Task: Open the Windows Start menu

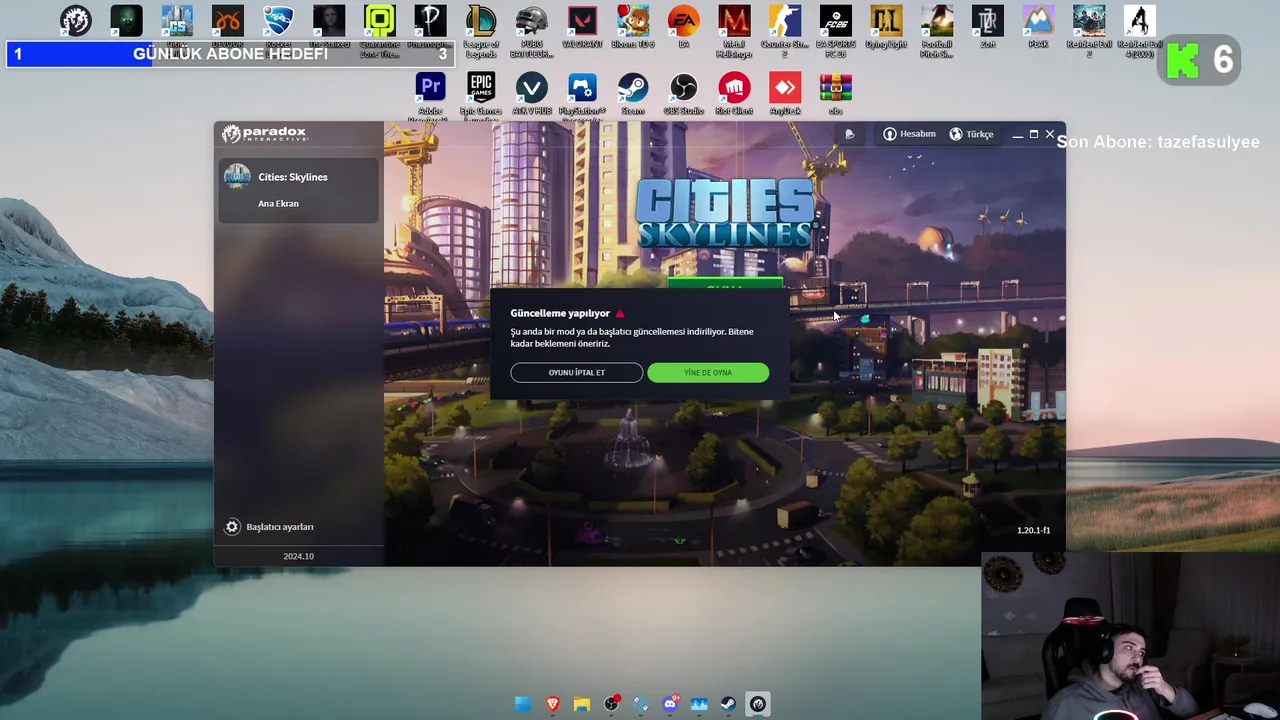Action: tap(523, 704)
